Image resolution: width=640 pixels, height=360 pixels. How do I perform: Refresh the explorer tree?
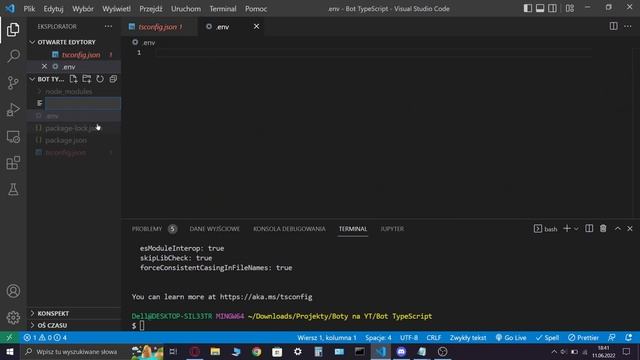(x=100, y=79)
